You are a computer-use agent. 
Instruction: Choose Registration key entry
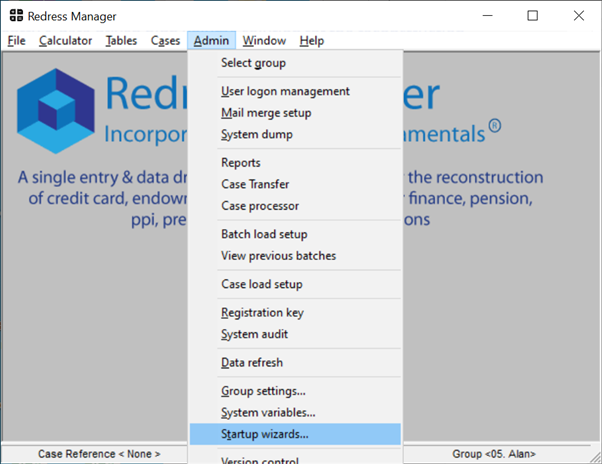pyautogui.click(x=295, y=312)
